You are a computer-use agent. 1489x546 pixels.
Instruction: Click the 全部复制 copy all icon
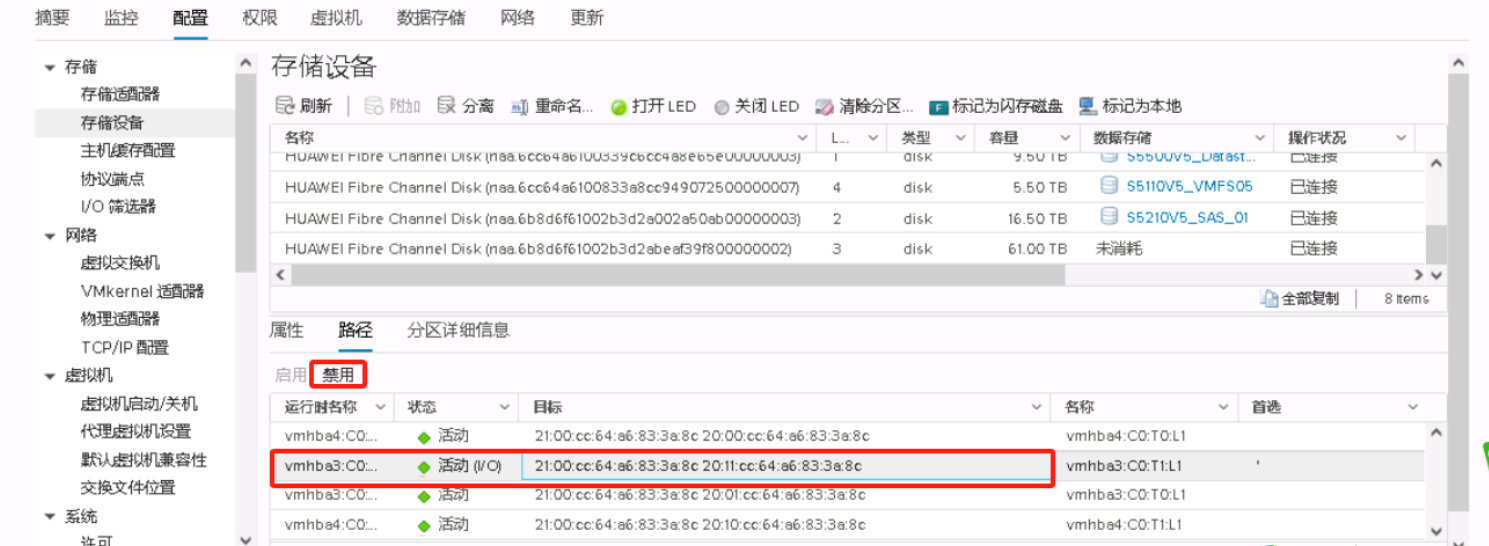coord(1270,298)
